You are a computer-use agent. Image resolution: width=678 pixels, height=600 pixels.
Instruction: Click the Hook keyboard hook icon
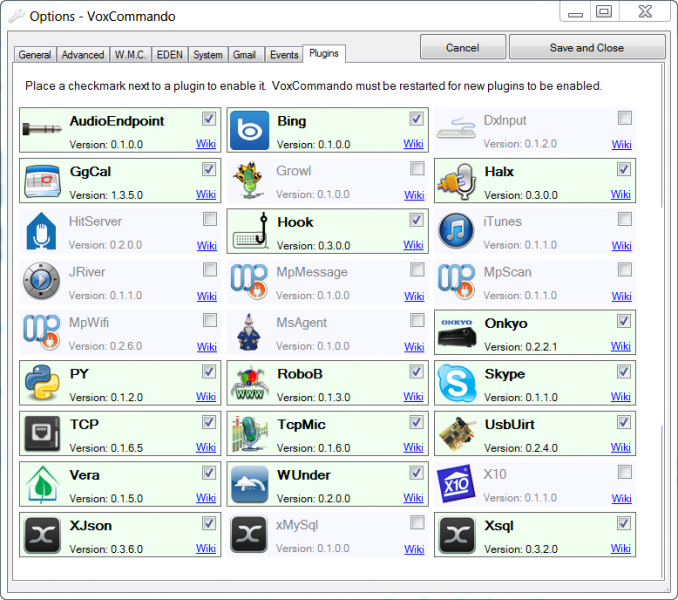click(x=251, y=231)
